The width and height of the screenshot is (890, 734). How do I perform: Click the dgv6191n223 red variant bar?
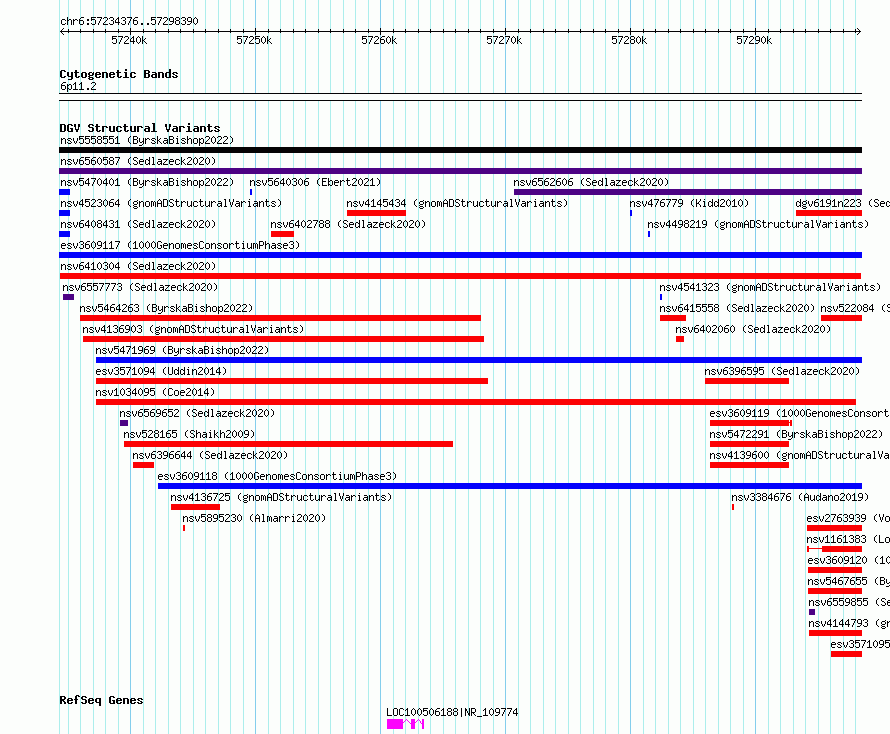click(x=829, y=213)
